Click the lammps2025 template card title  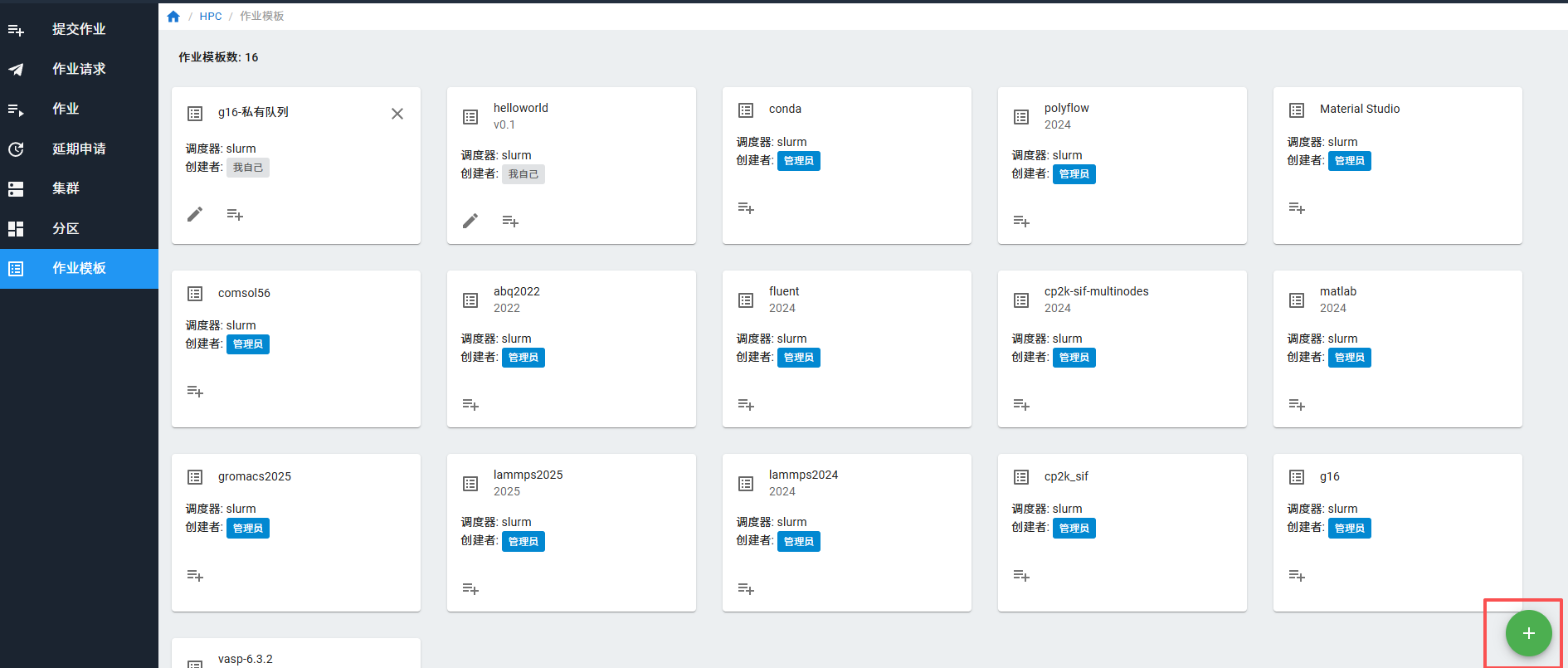coord(528,475)
